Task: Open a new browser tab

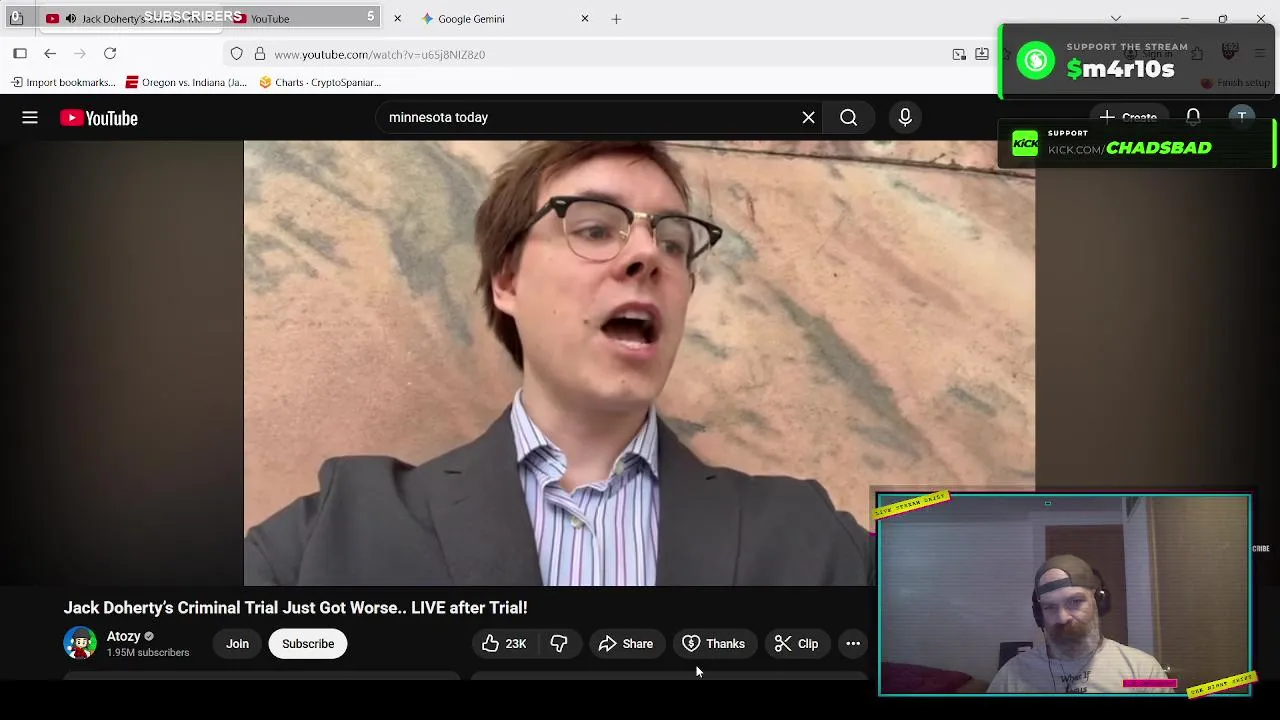Action: 616,18
